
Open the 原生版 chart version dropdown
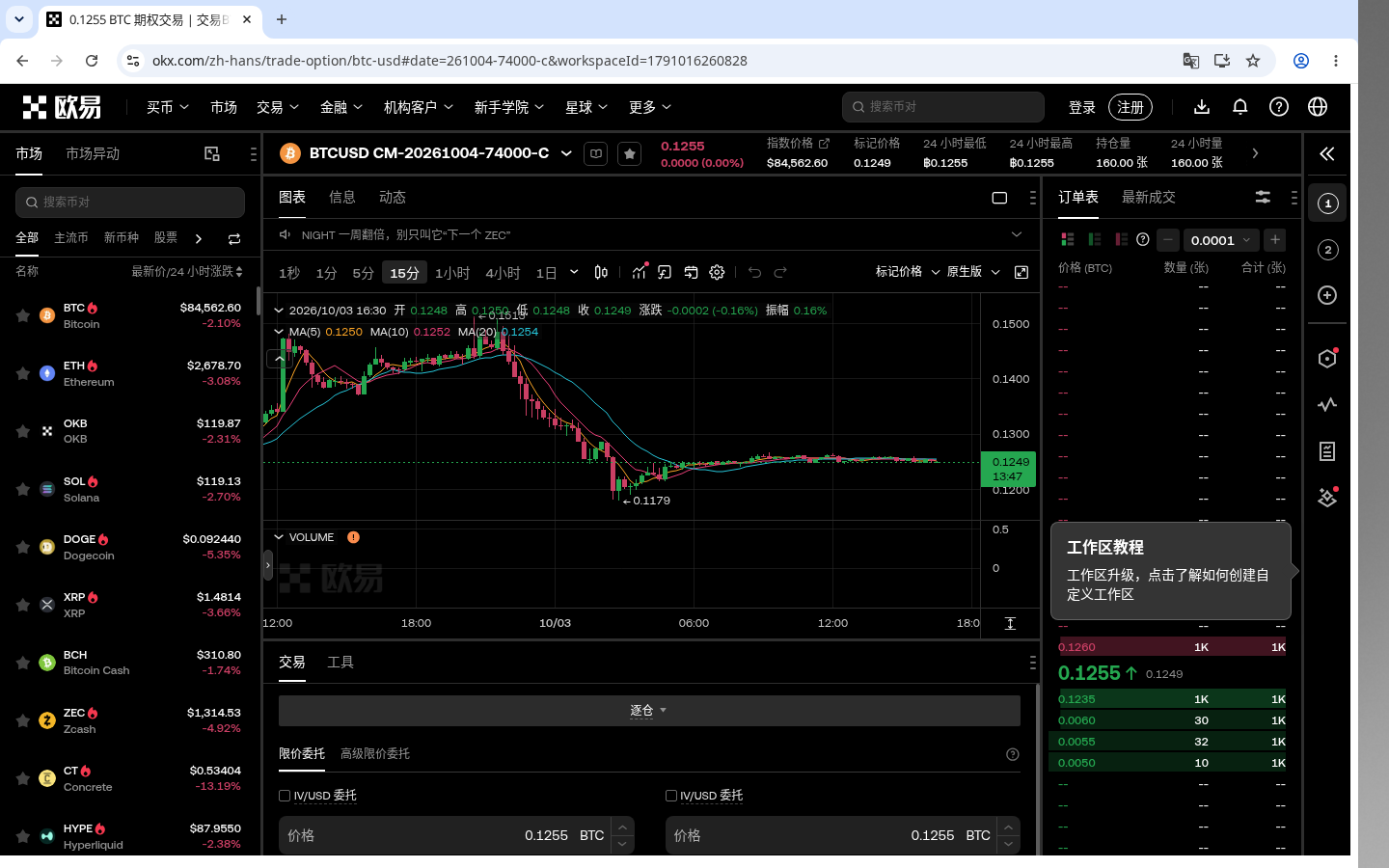(973, 272)
